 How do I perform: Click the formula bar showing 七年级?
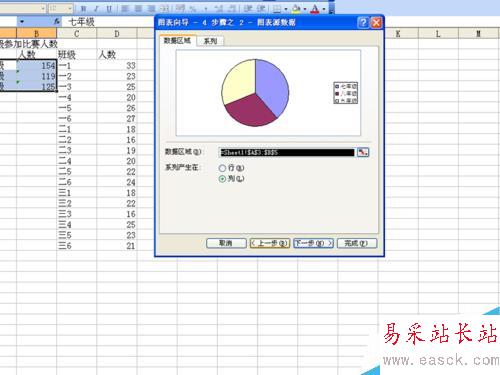[108, 22]
